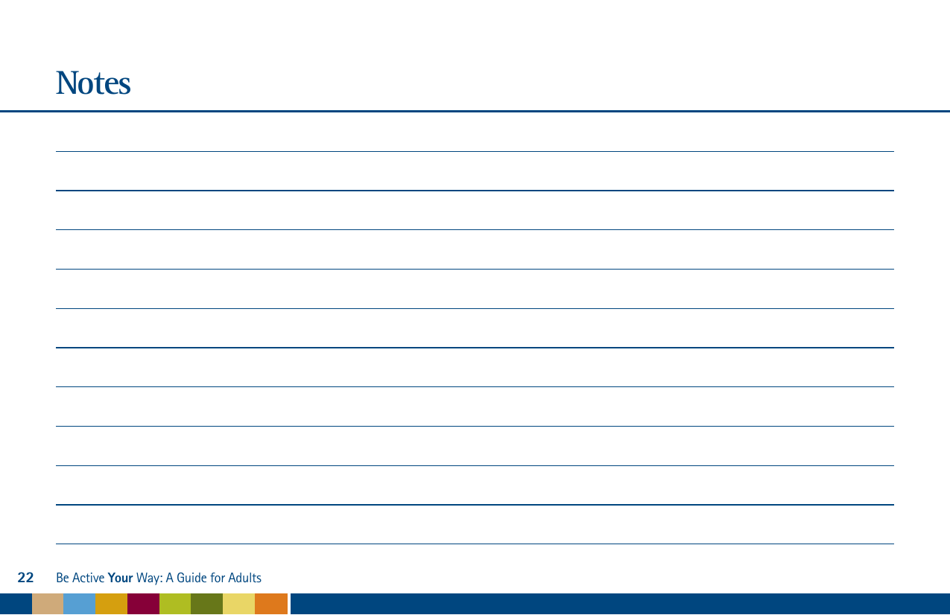Click the third blank note line

(x=475, y=230)
